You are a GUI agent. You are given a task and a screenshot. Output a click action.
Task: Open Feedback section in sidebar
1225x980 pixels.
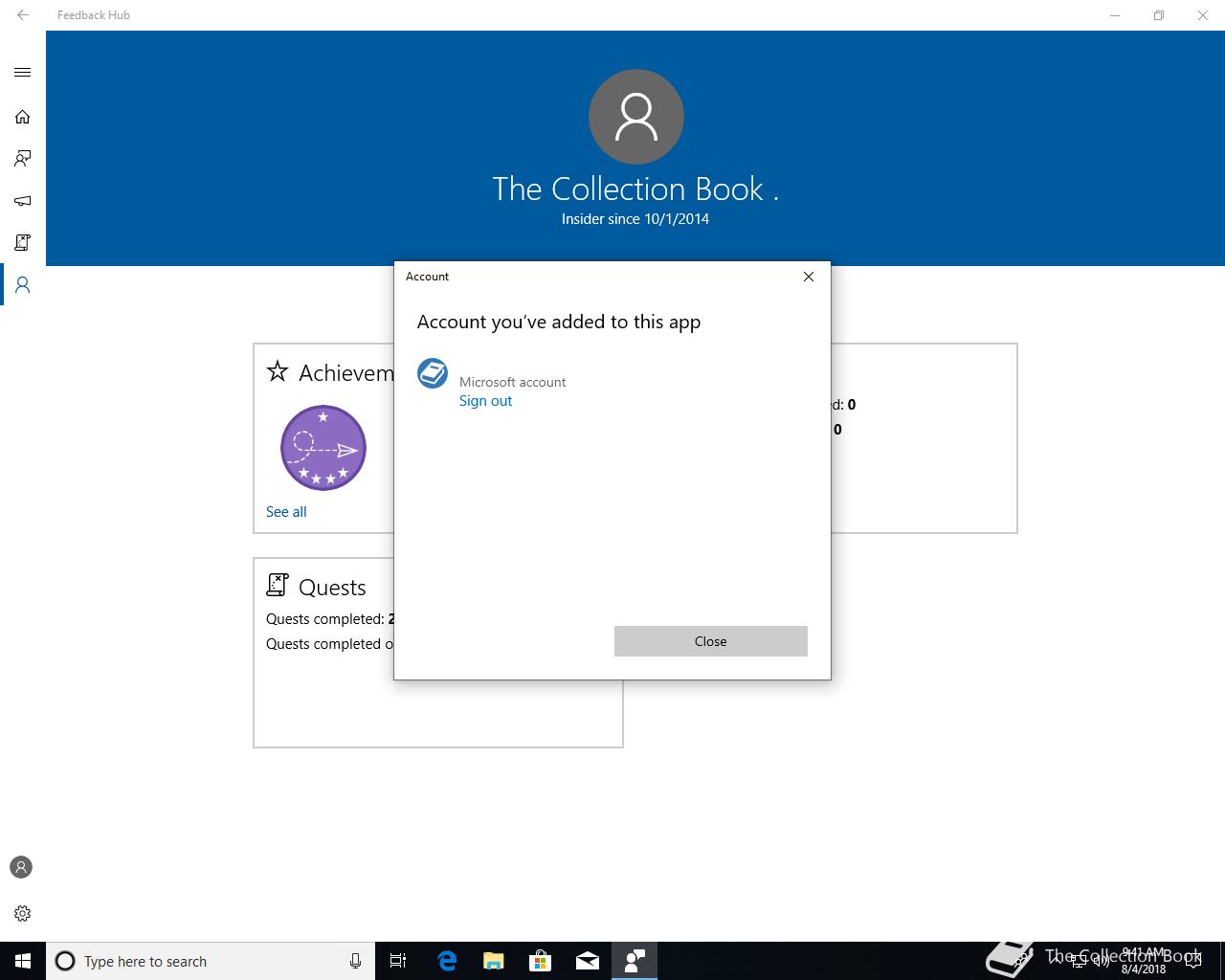[23, 159]
